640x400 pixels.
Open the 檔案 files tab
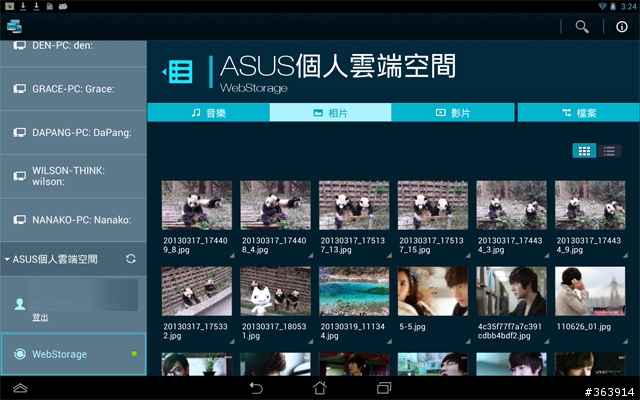click(x=578, y=112)
